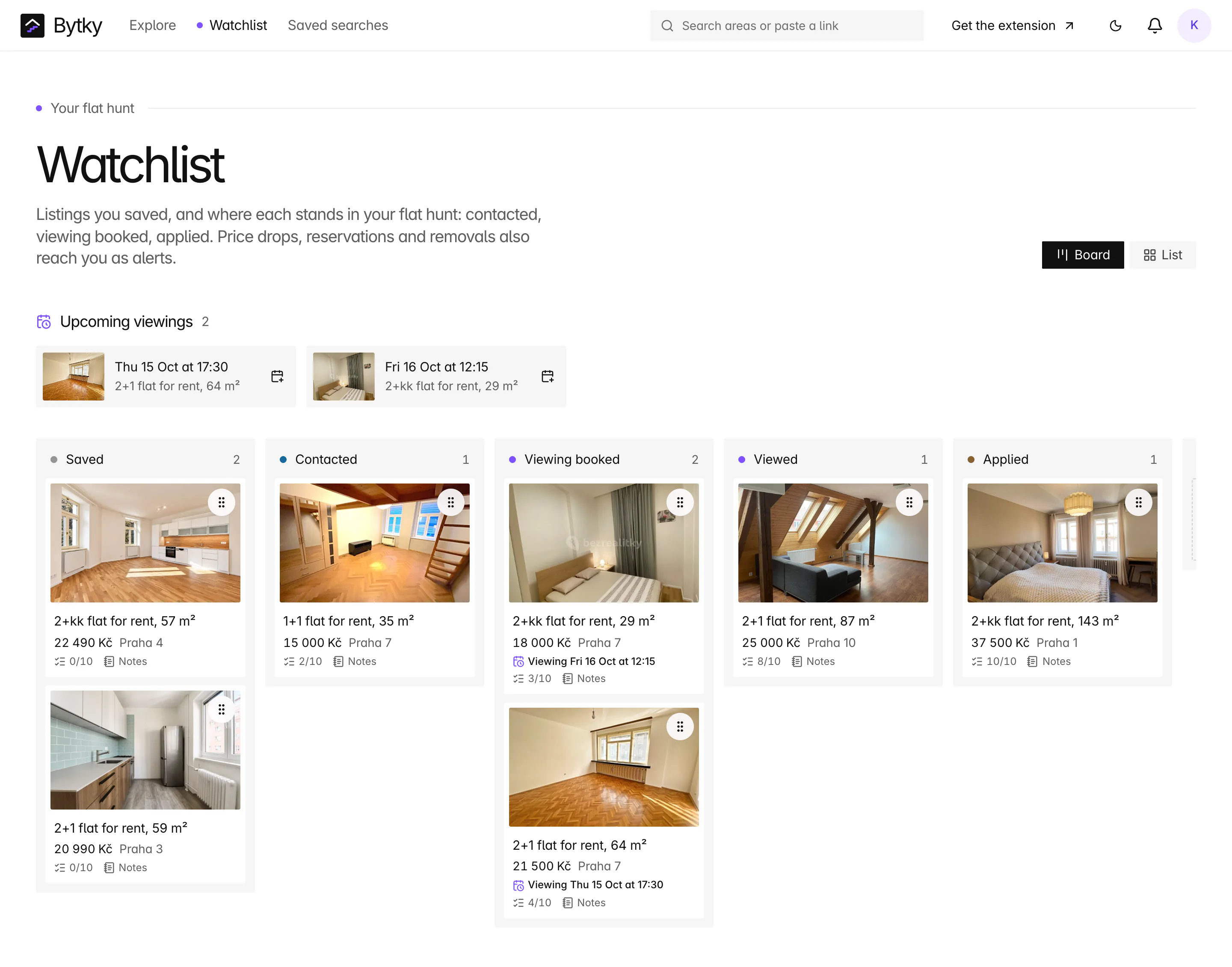Open card options on the 35 m² flat
The width and height of the screenshot is (1232, 967).
click(450, 502)
